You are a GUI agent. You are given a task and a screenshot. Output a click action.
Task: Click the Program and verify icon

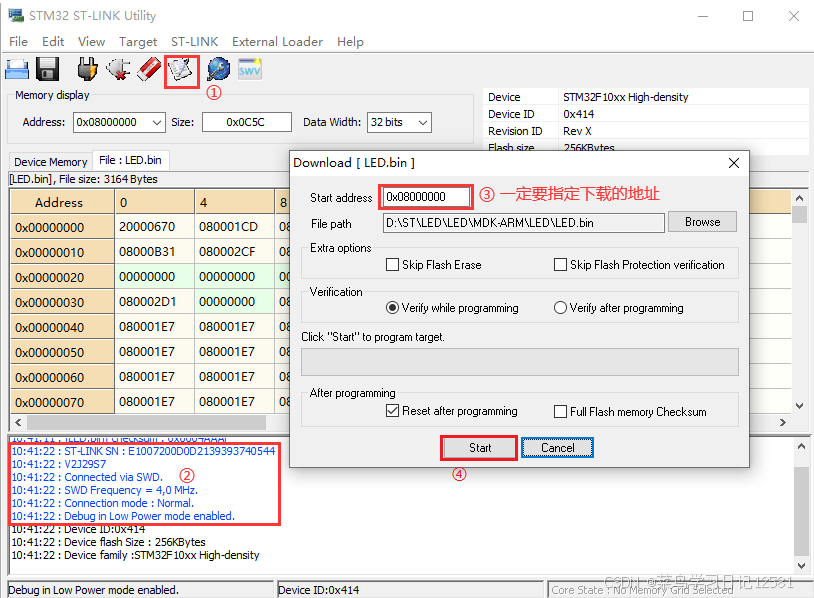[180, 68]
